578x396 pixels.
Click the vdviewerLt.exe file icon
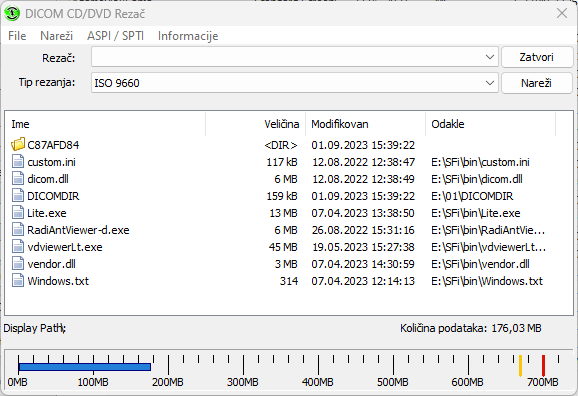point(18,246)
